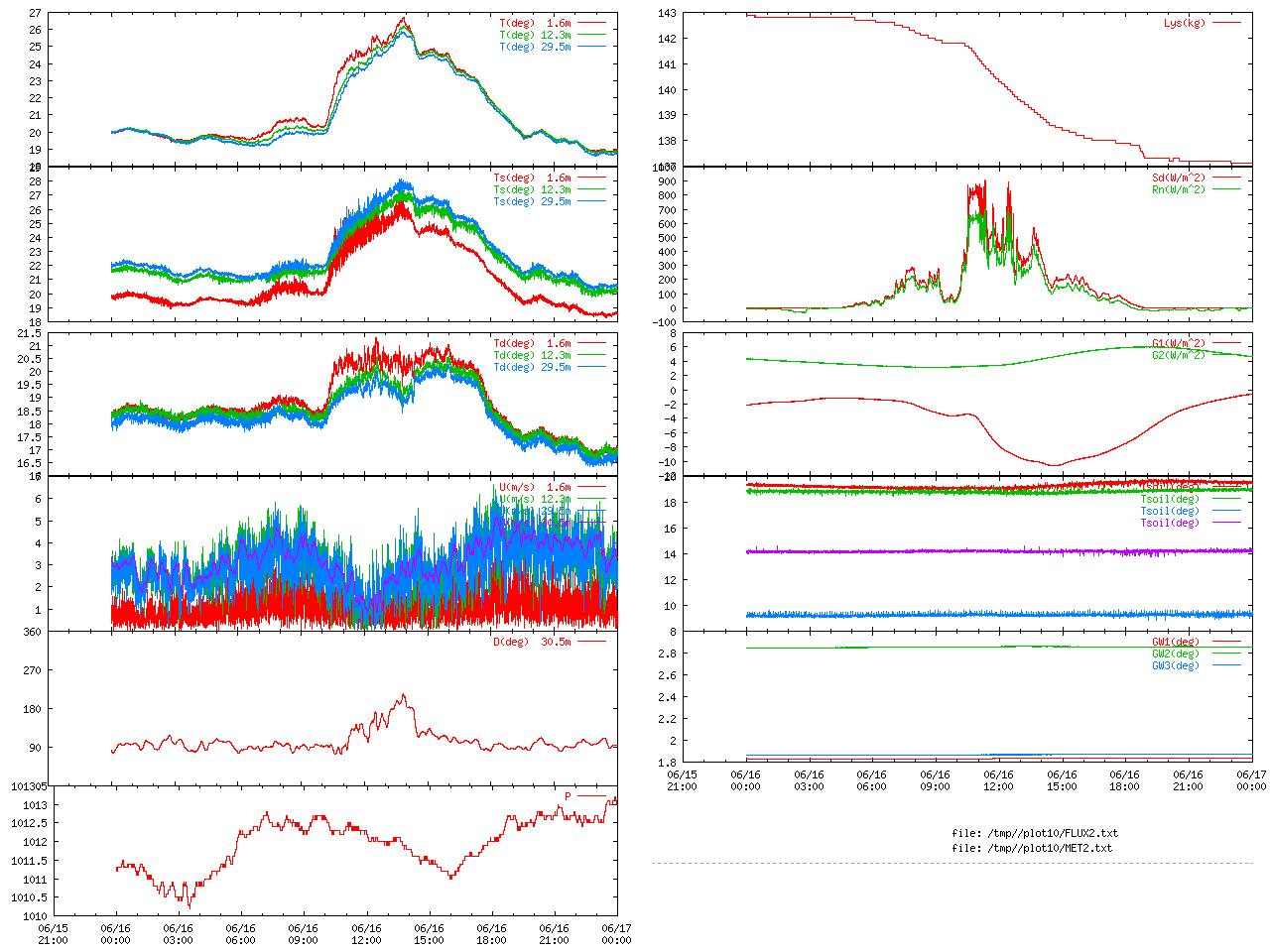Click the magenta 'U(m/s) 30.5m' wind legend label

tap(535, 523)
